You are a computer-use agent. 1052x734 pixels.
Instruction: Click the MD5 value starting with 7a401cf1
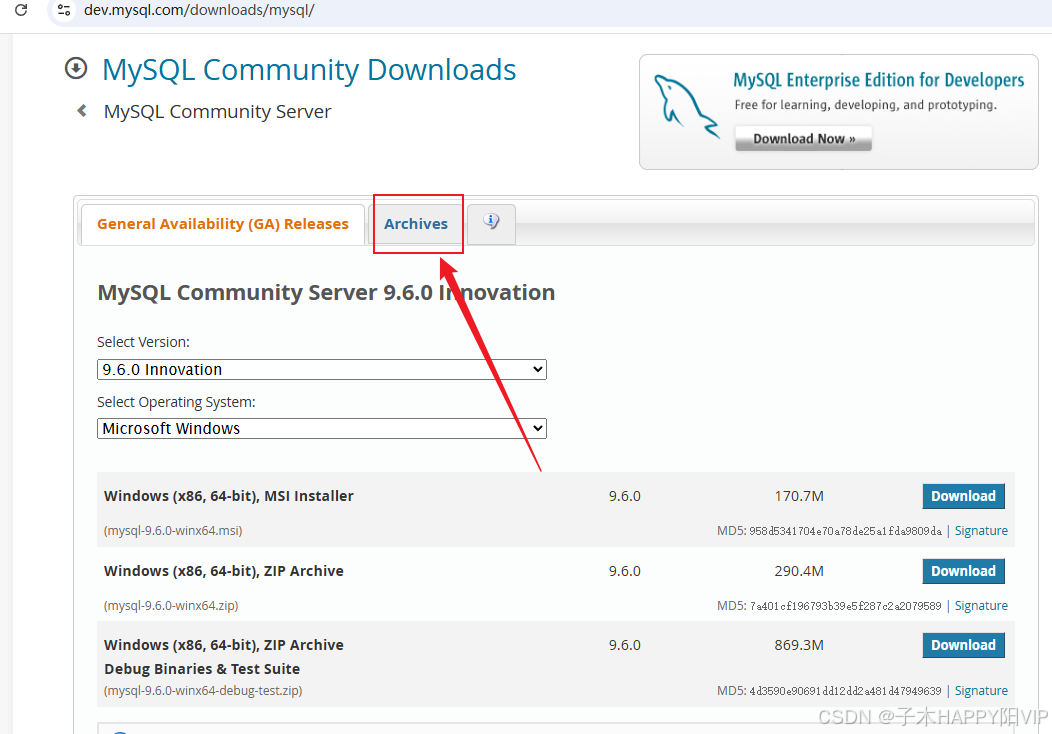[x=845, y=606]
